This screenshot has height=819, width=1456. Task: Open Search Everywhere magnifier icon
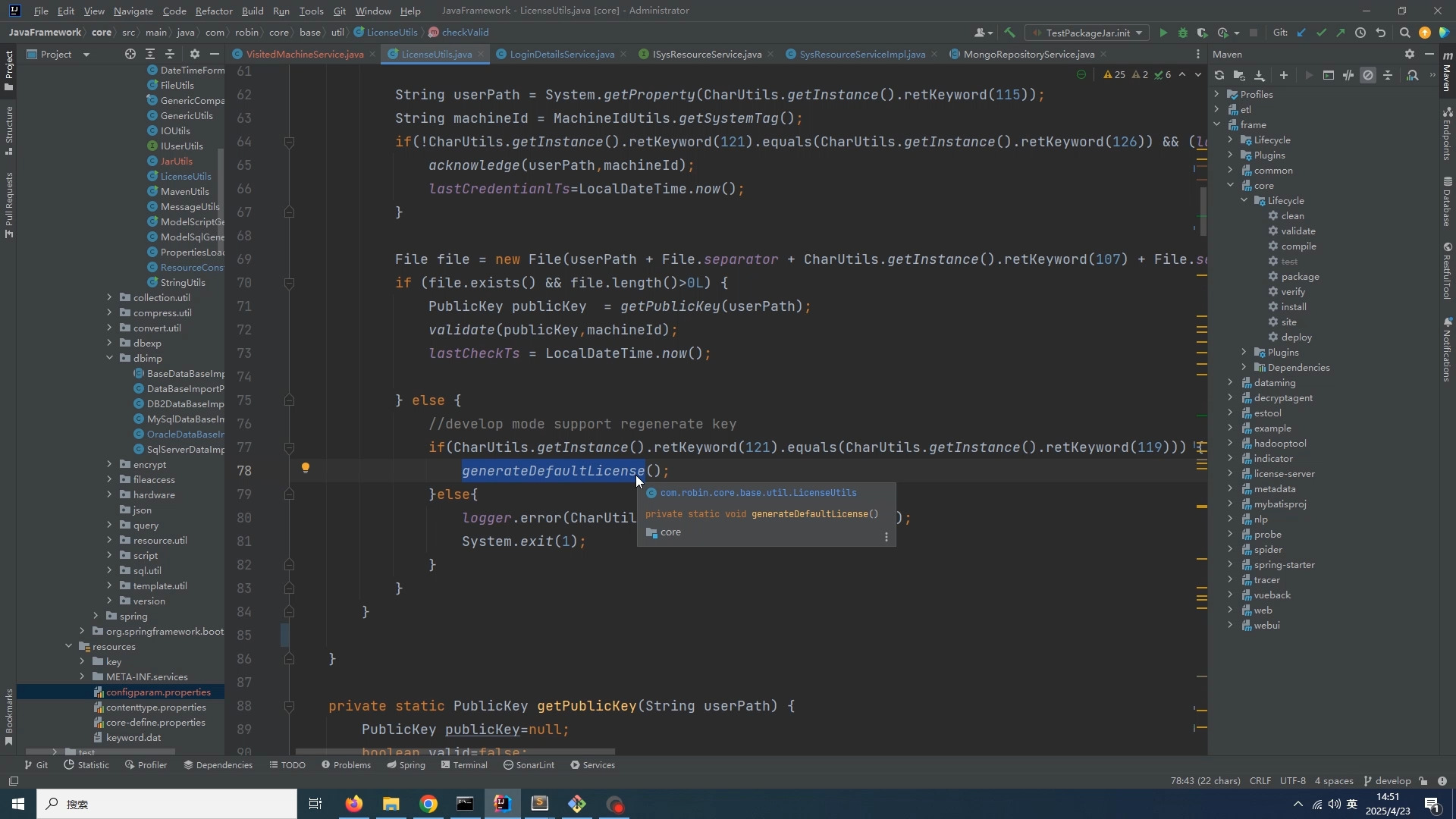pos(1404,33)
